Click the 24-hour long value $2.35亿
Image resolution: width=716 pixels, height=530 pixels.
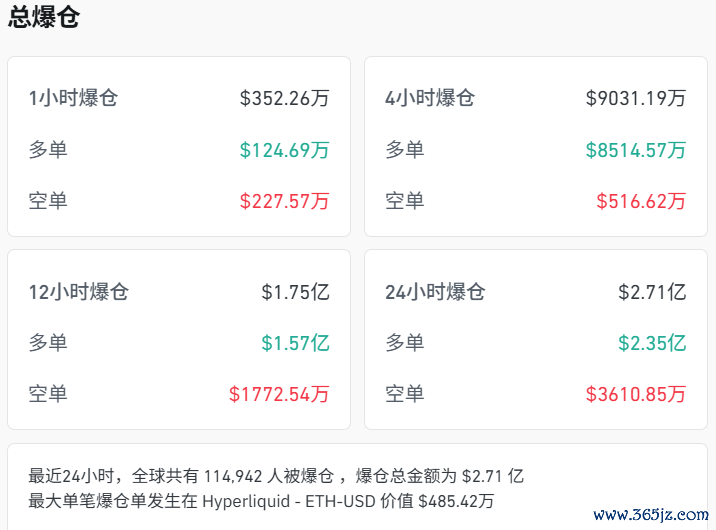(652, 343)
